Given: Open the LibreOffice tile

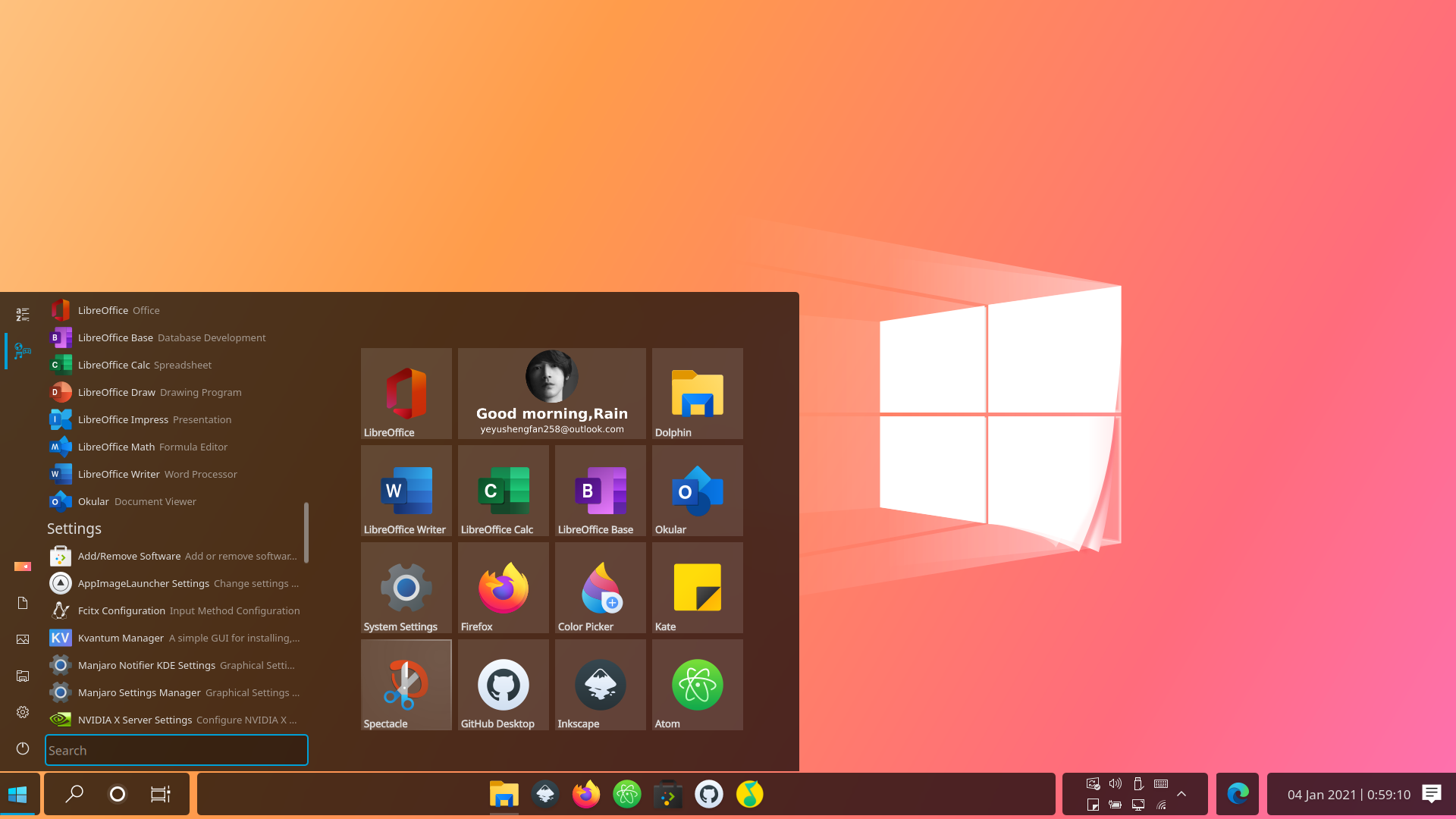Looking at the screenshot, I should pos(406,394).
